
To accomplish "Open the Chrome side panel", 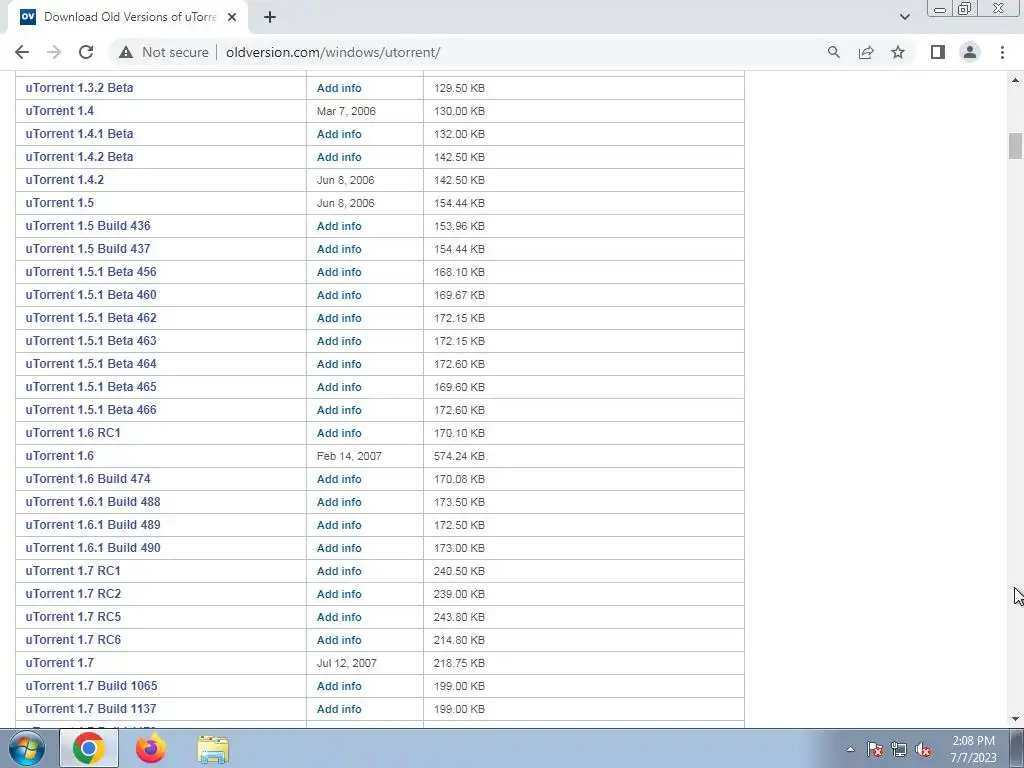I will pyautogui.click(x=938, y=52).
